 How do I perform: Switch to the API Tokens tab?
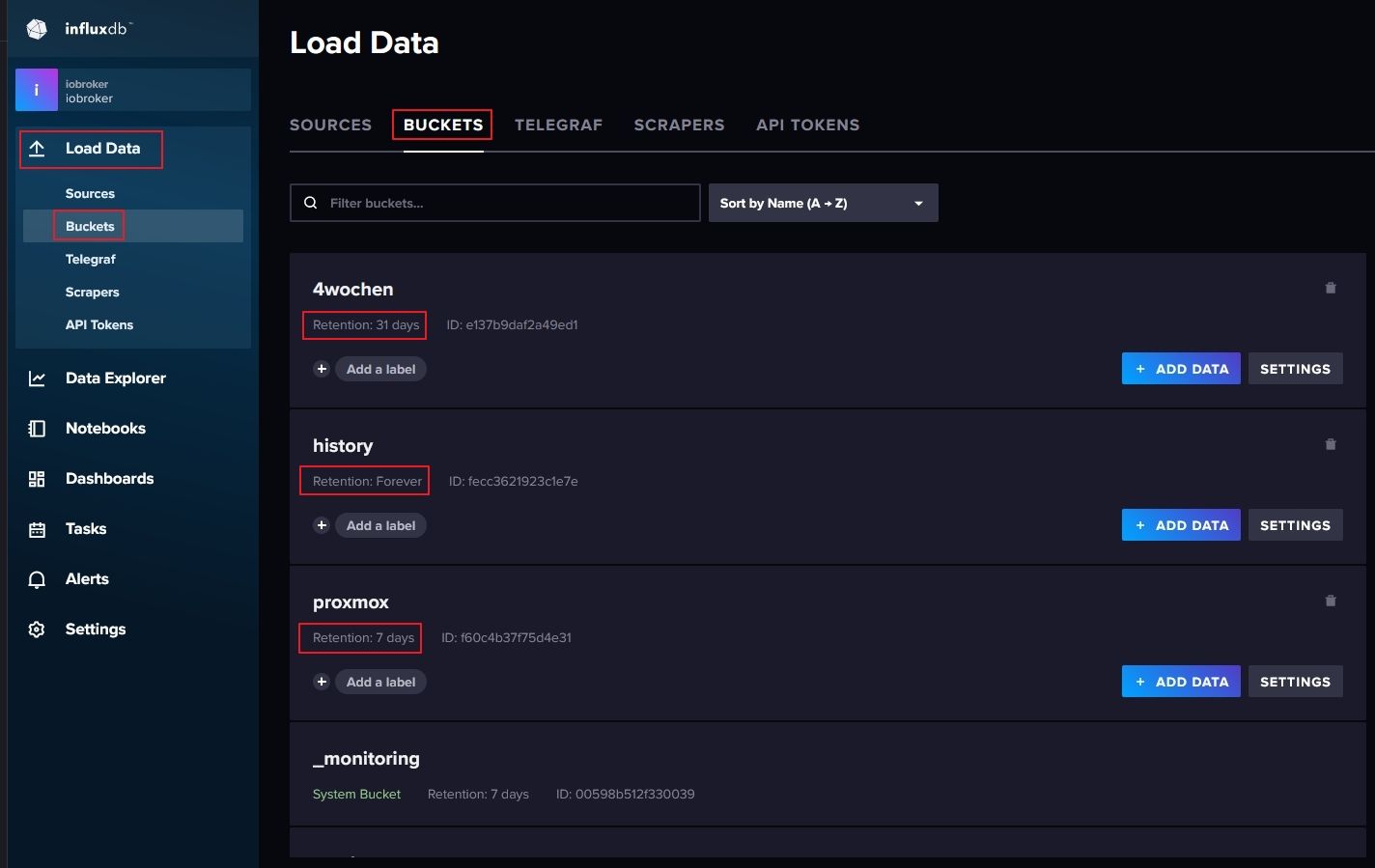[807, 125]
